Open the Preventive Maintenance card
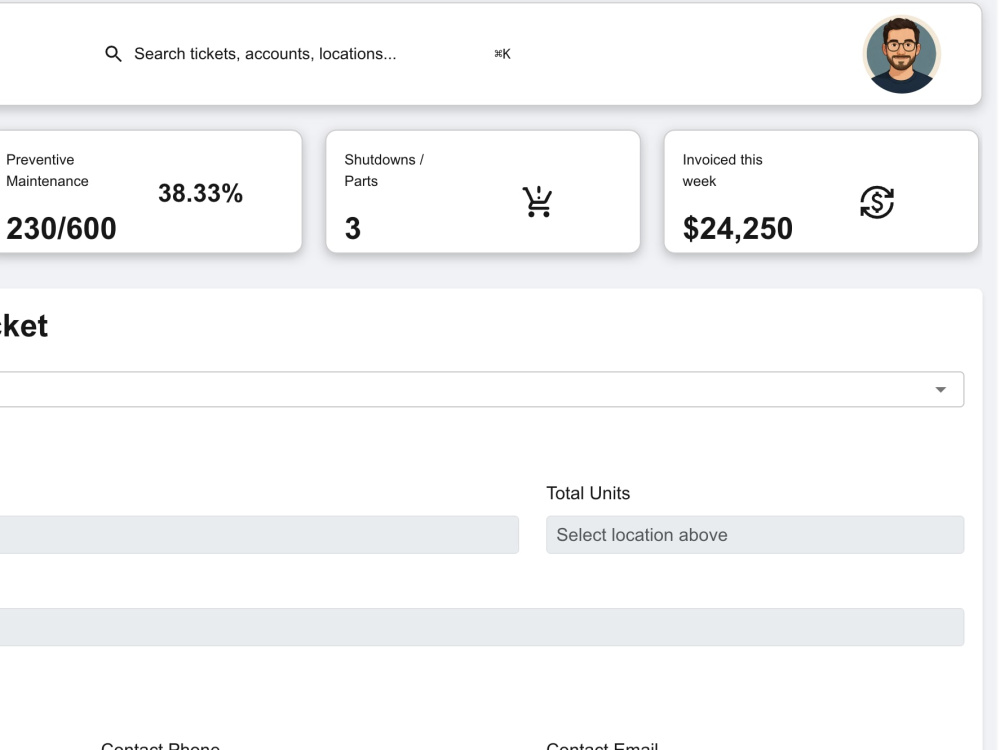This screenshot has width=1000, height=750. [151, 192]
